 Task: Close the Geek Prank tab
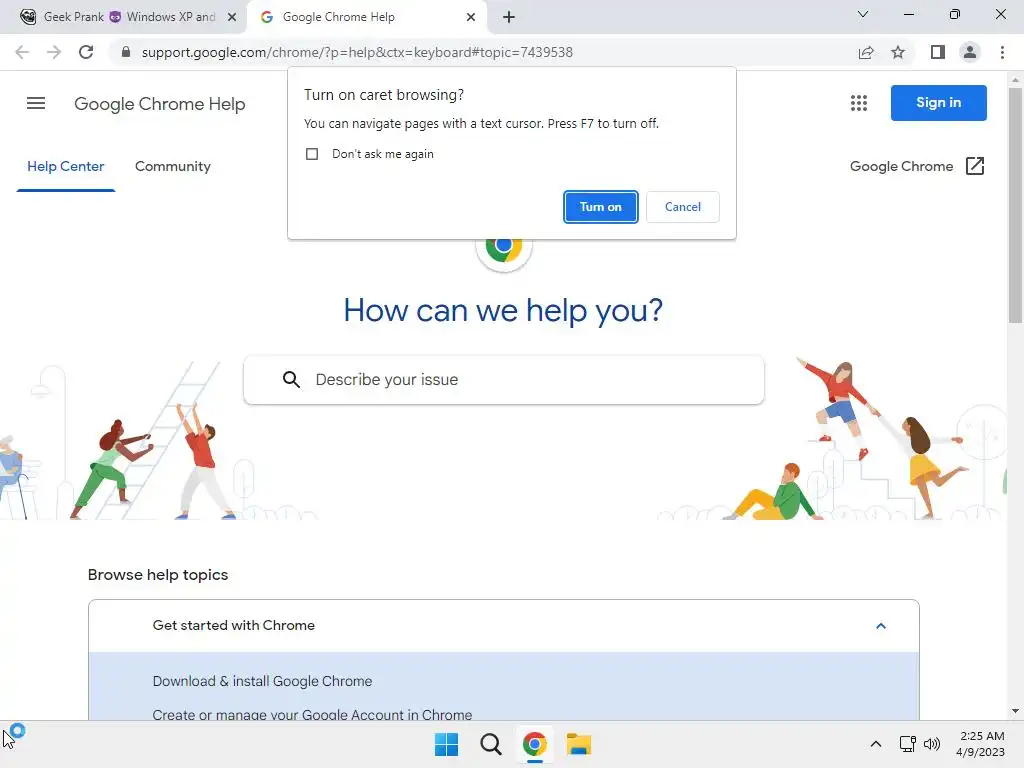tap(232, 17)
